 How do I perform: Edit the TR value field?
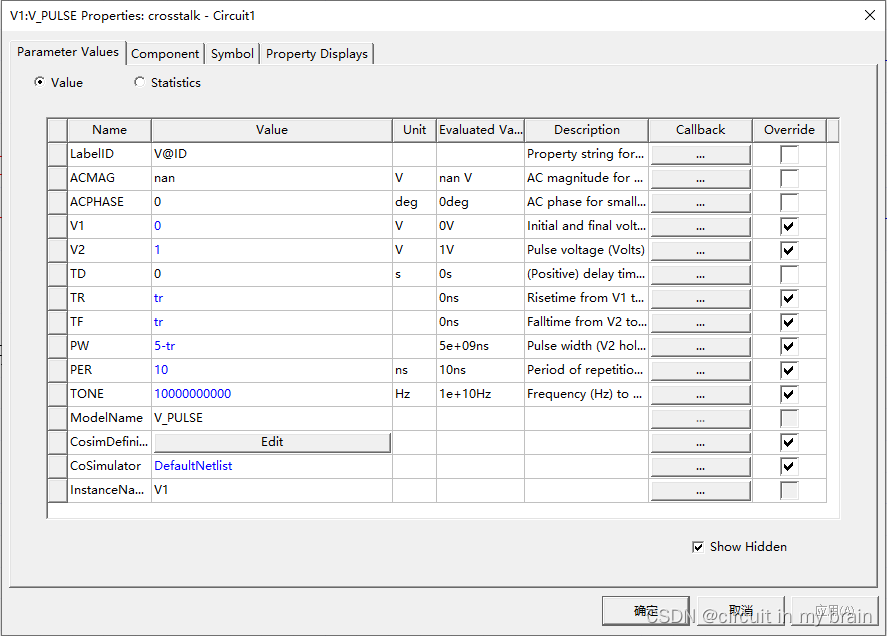tap(270, 298)
